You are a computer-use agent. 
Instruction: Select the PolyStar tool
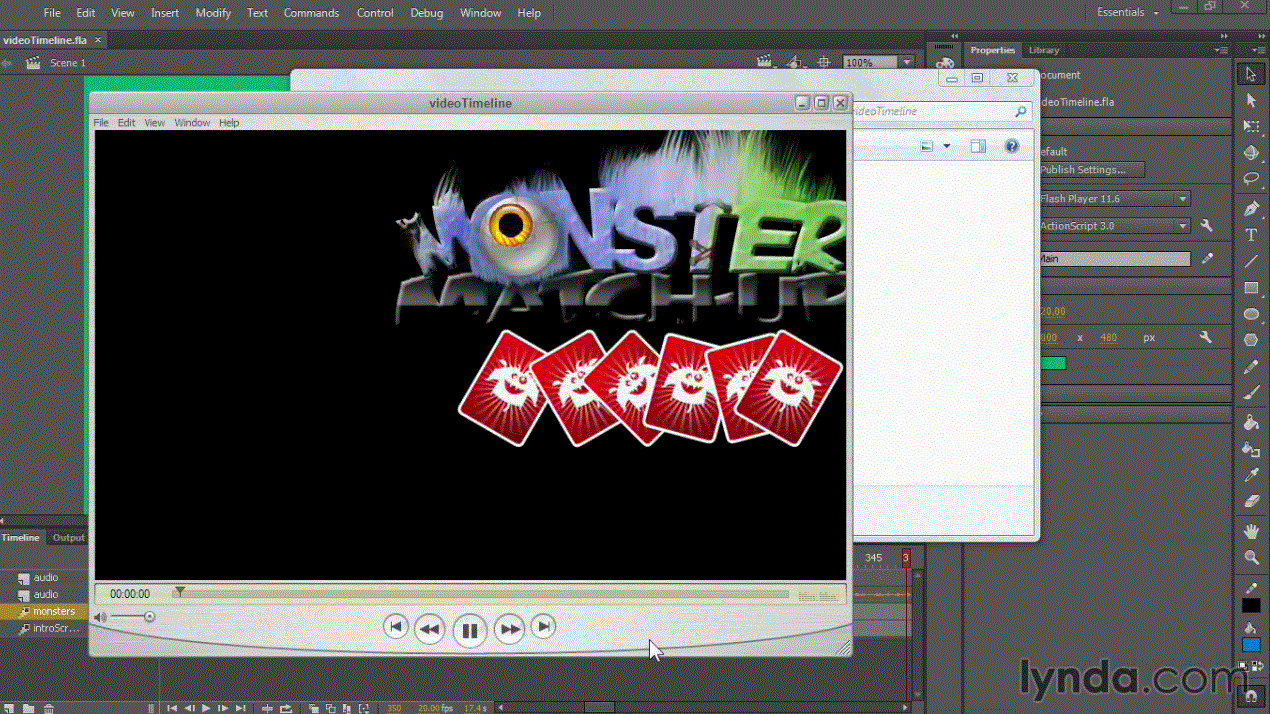coord(1251,340)
